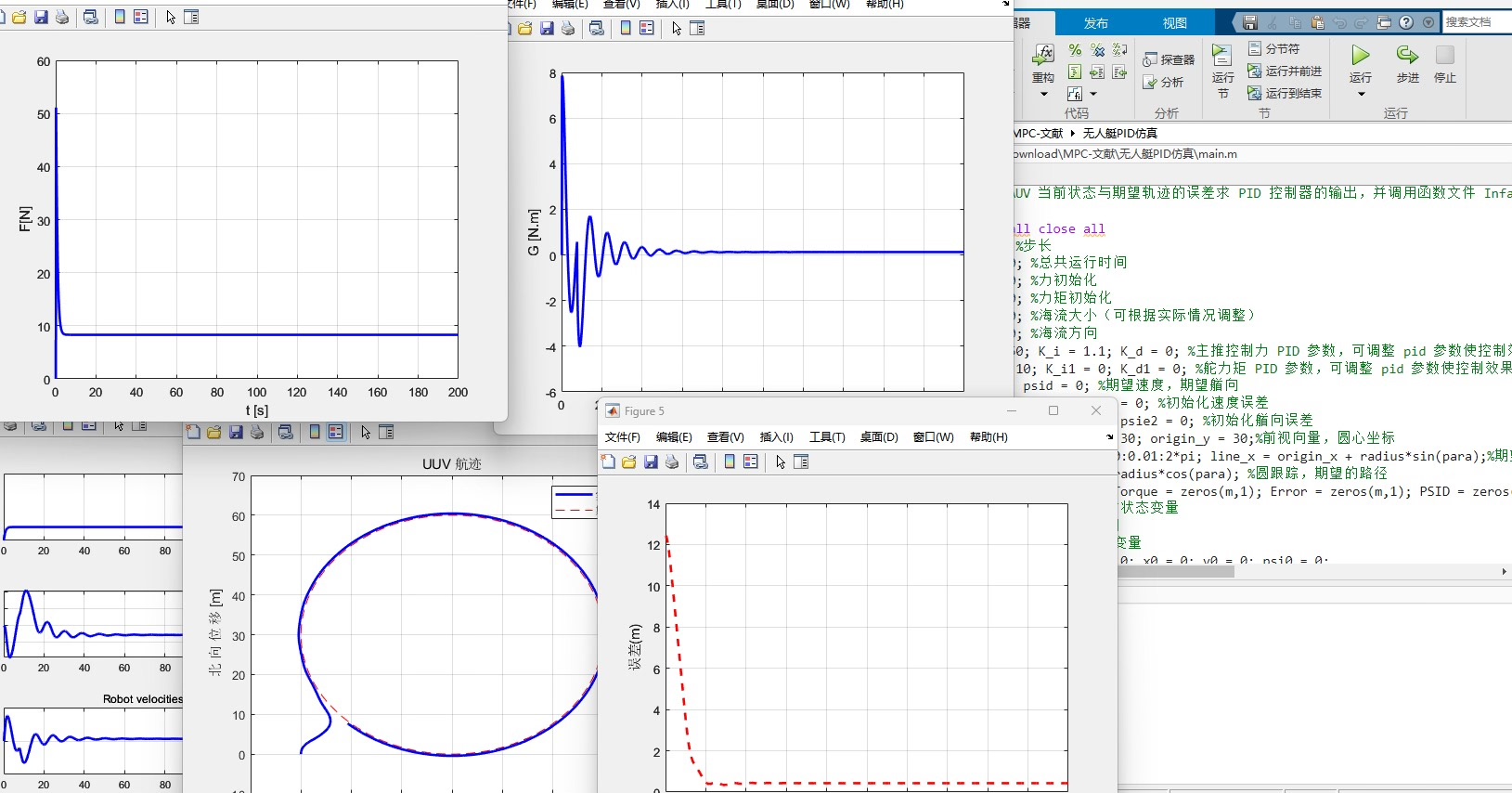Image resolution: width=1512 pixels, height=793 pixels.
Task: Toggle Edit Plot arrow in G [N.m] figure
Action: 677,28
